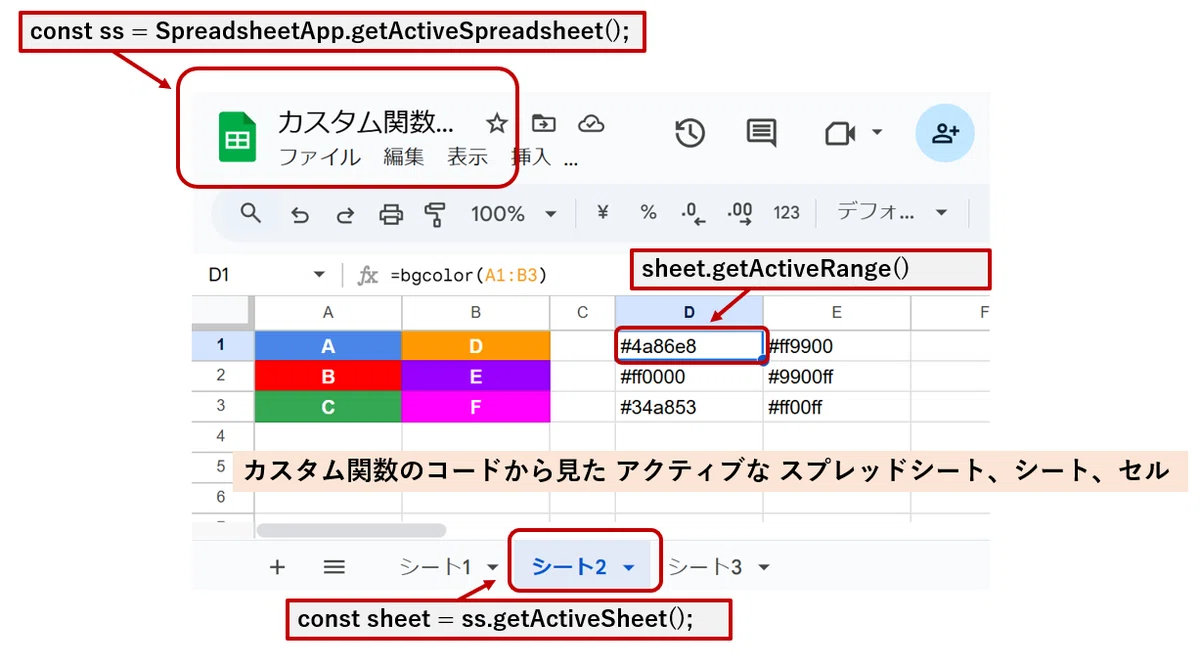Switch to the シート1 tab

[435, 567]
